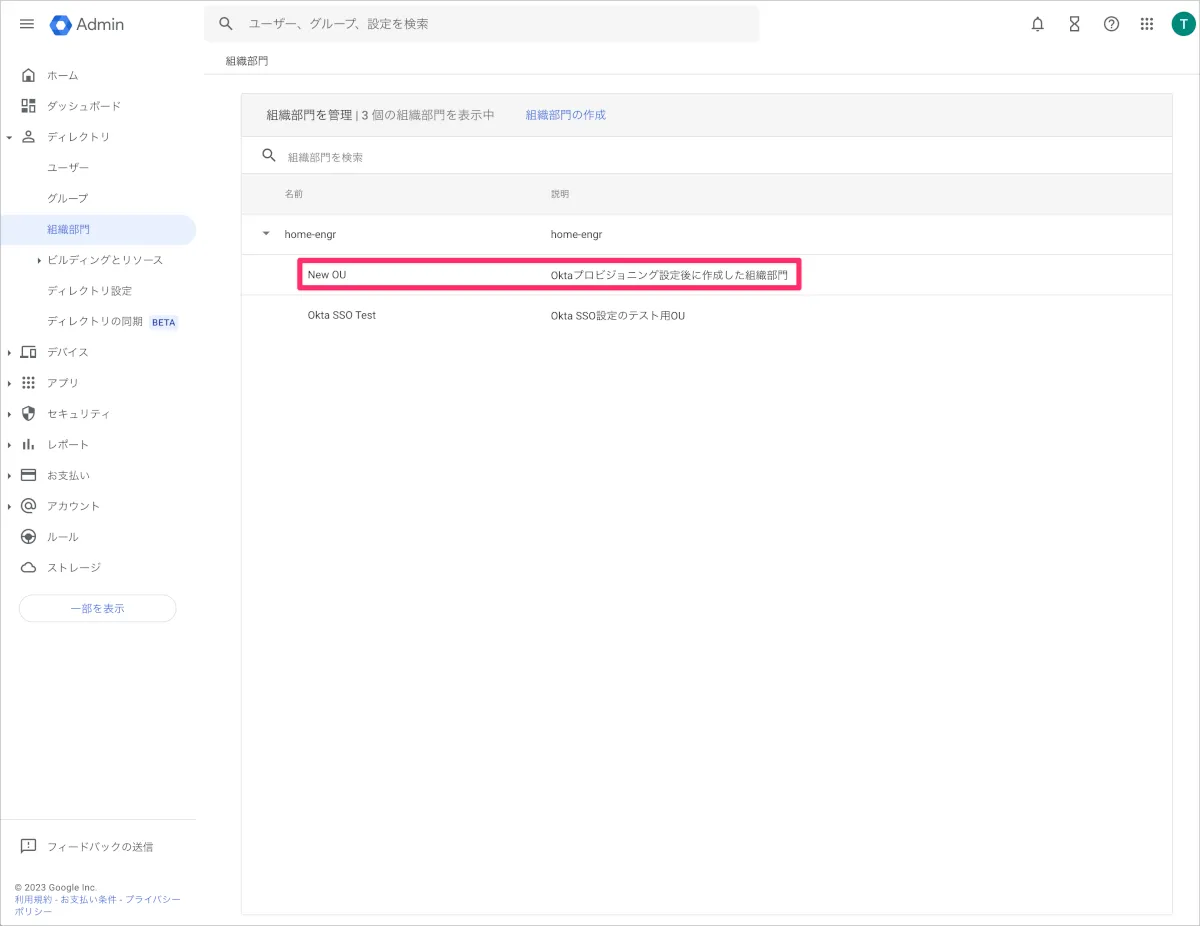This screenshot has height=926, width=1200.
Task: Click the green account avatar T
Action: pyautogui.click(x=1183, y=24)
